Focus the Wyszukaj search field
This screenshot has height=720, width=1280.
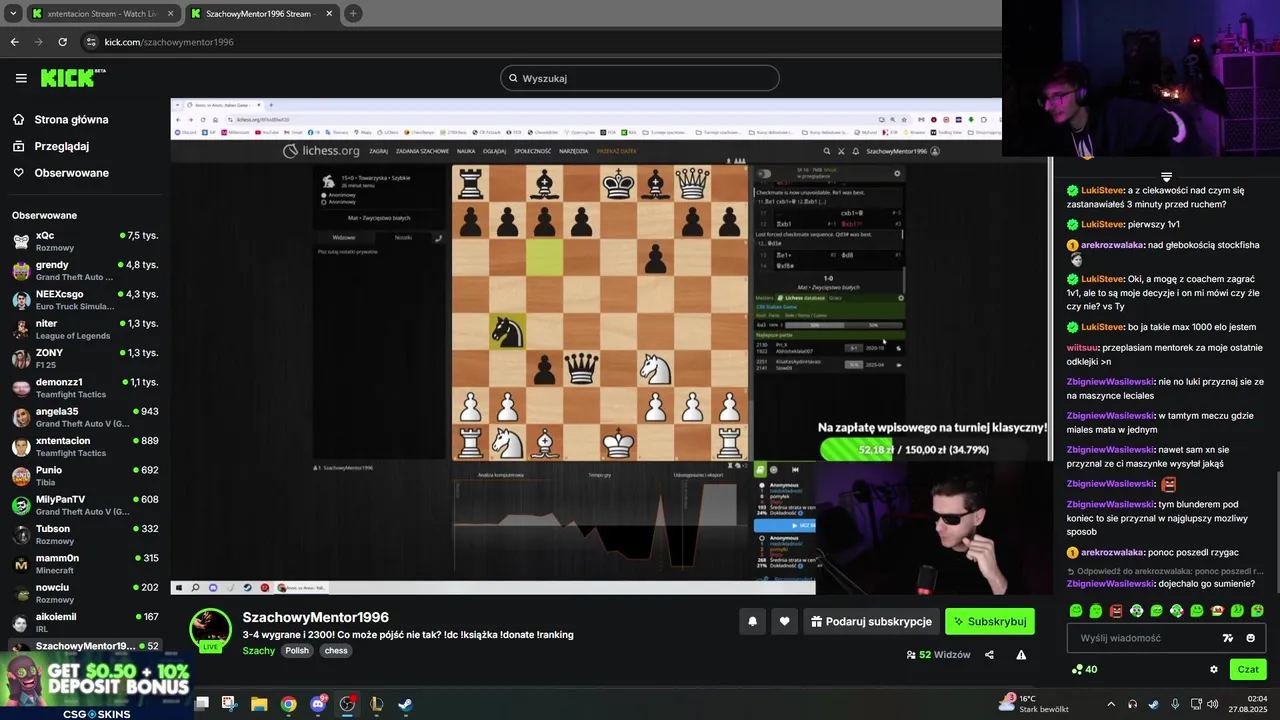click(x=640, y=78)
